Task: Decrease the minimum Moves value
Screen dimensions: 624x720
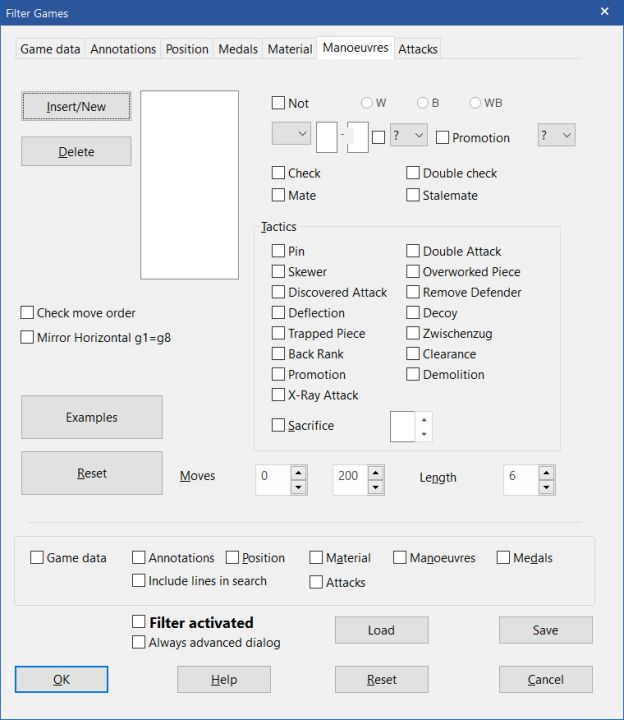Action: (298, 488)
